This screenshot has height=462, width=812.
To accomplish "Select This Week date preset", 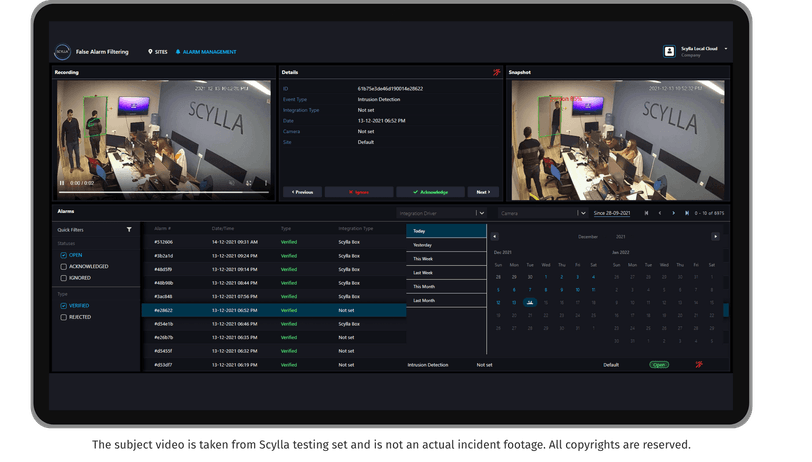I will coord(446,259).
